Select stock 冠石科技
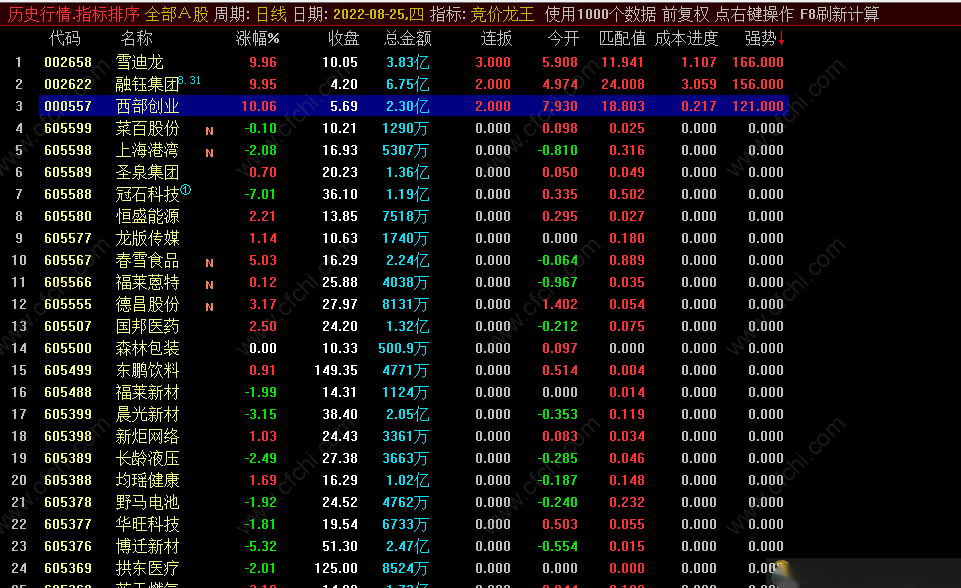The height and width of the screenshot is (588, 961). tap(147, 194)
